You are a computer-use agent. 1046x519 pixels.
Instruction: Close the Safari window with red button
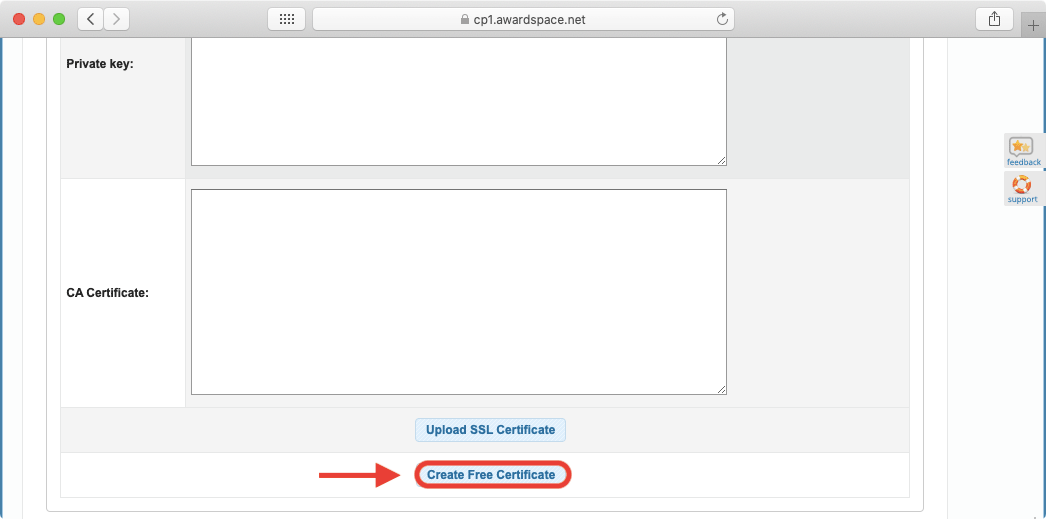tap(19, 19)
